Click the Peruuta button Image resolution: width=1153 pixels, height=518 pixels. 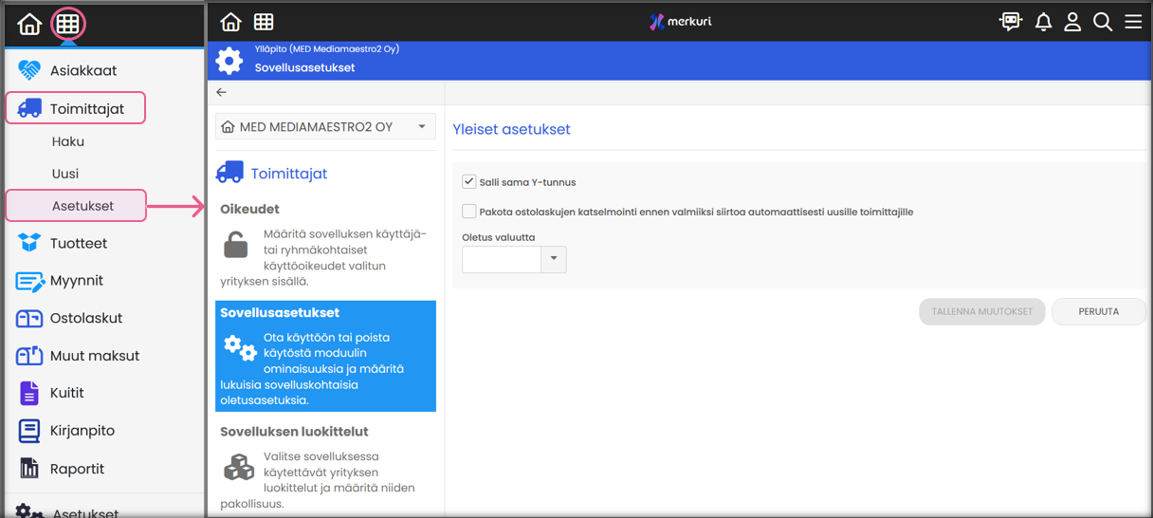coord(1098,311)
